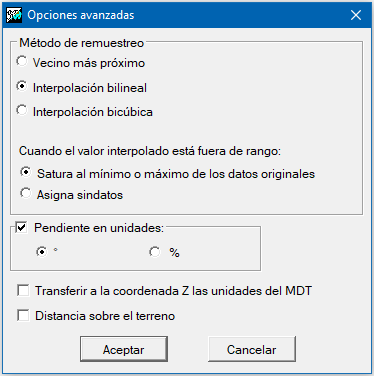Image resolution: width=374 pixels, height=376 pixels.
Task: Click the 'unidades del MDT' label text
Action: coord(261,291)
